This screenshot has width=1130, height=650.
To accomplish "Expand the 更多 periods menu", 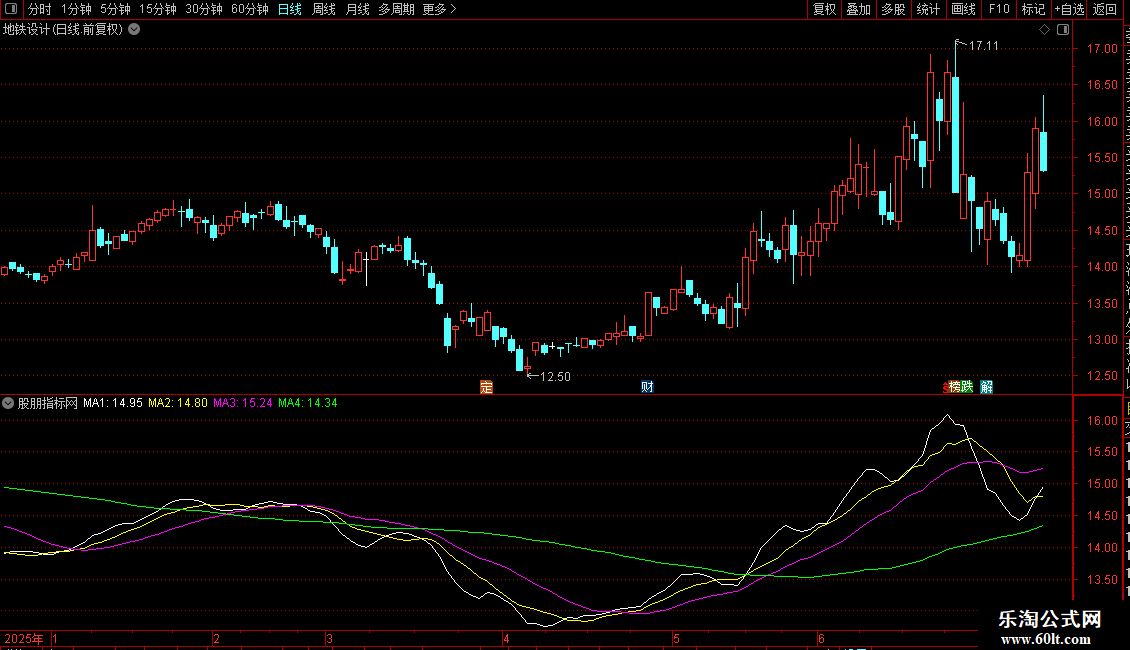I will pyautogui.click(x=440, y=9).
